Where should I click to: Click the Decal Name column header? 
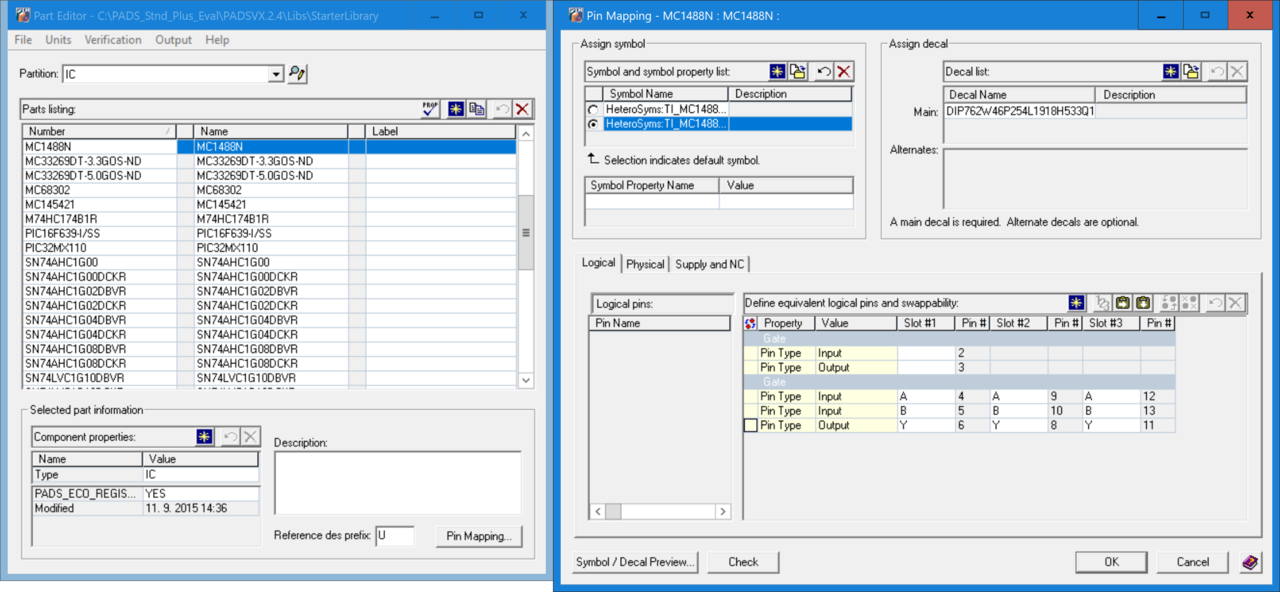1020,95
